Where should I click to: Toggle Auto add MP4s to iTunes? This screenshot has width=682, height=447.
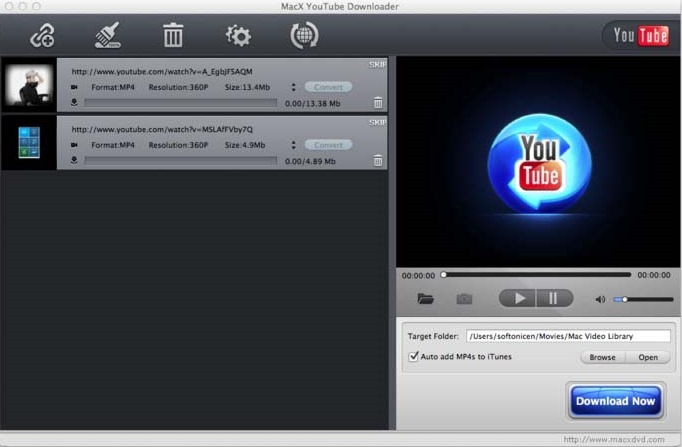414,357
